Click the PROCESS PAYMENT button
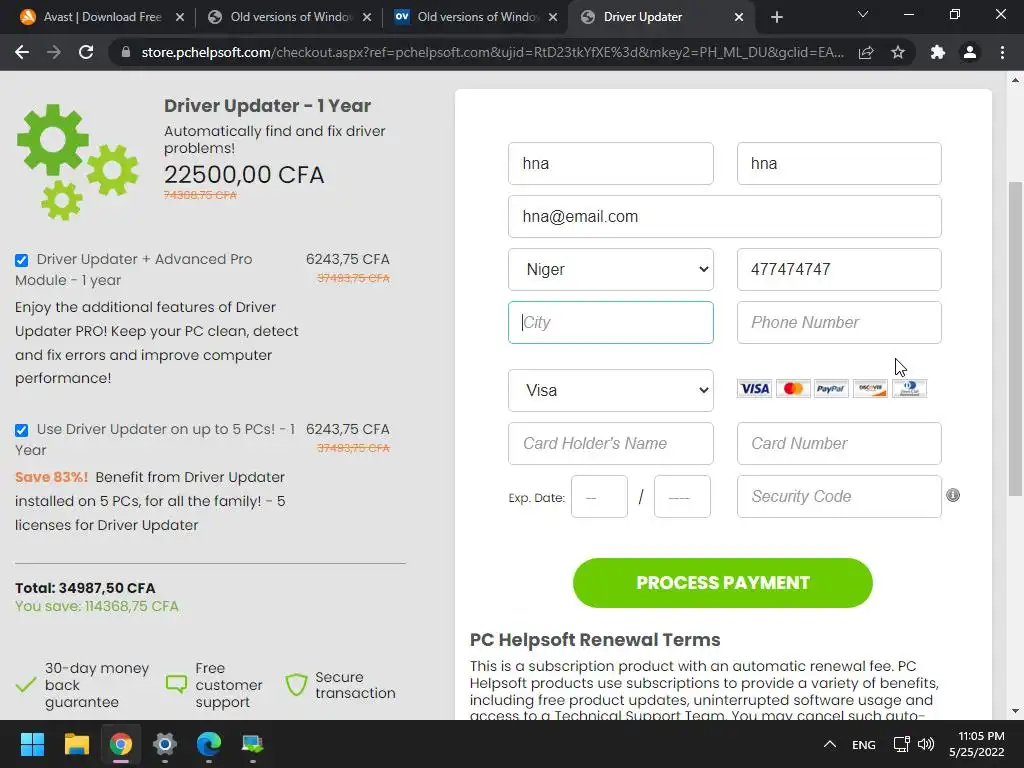The height and width of the screenshot is (768, 1024). coord(722,583)
